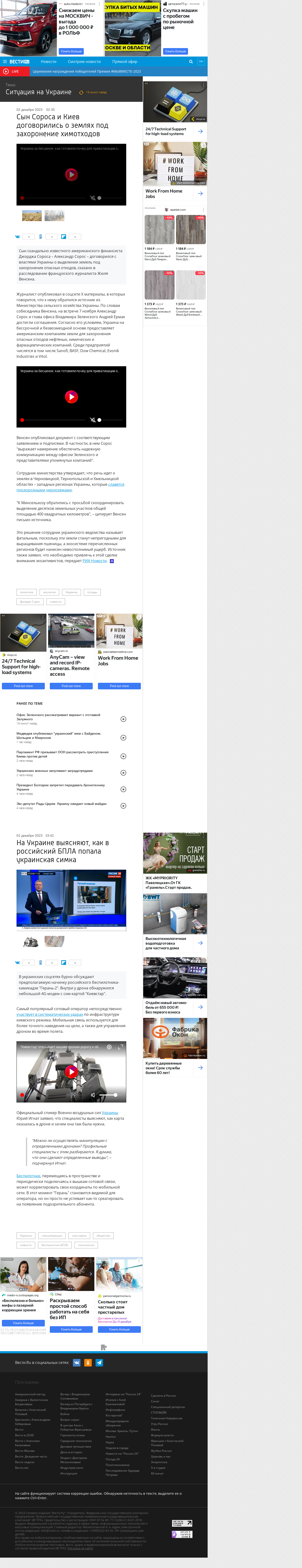Viewport: 302px width, 1568px height.
Task: Open the hamburger menu next to the Вести logo
Action: click(5, 62)
